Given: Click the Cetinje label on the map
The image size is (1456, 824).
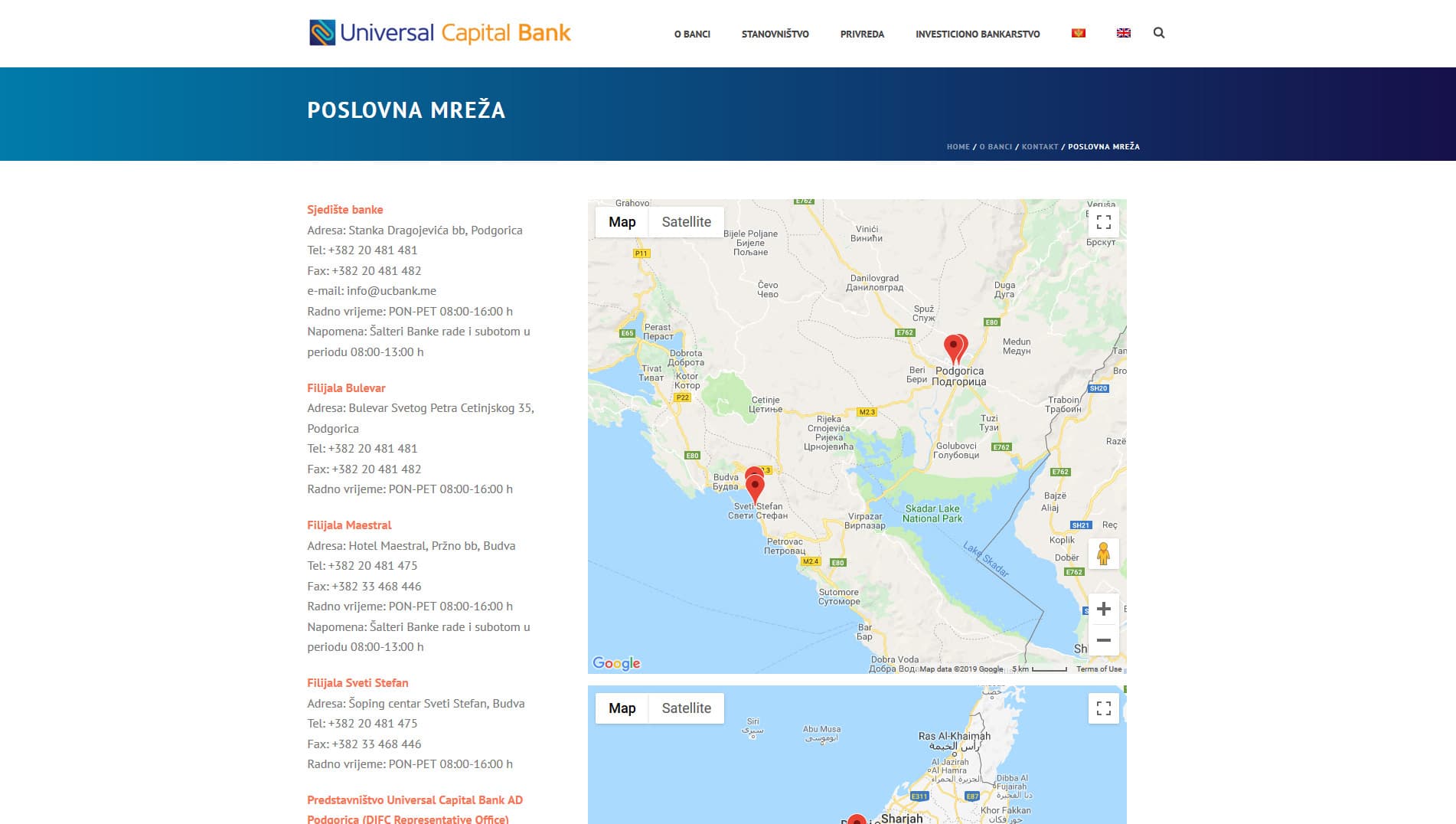Looking at the screenshot, I should (x=766, y=404).
